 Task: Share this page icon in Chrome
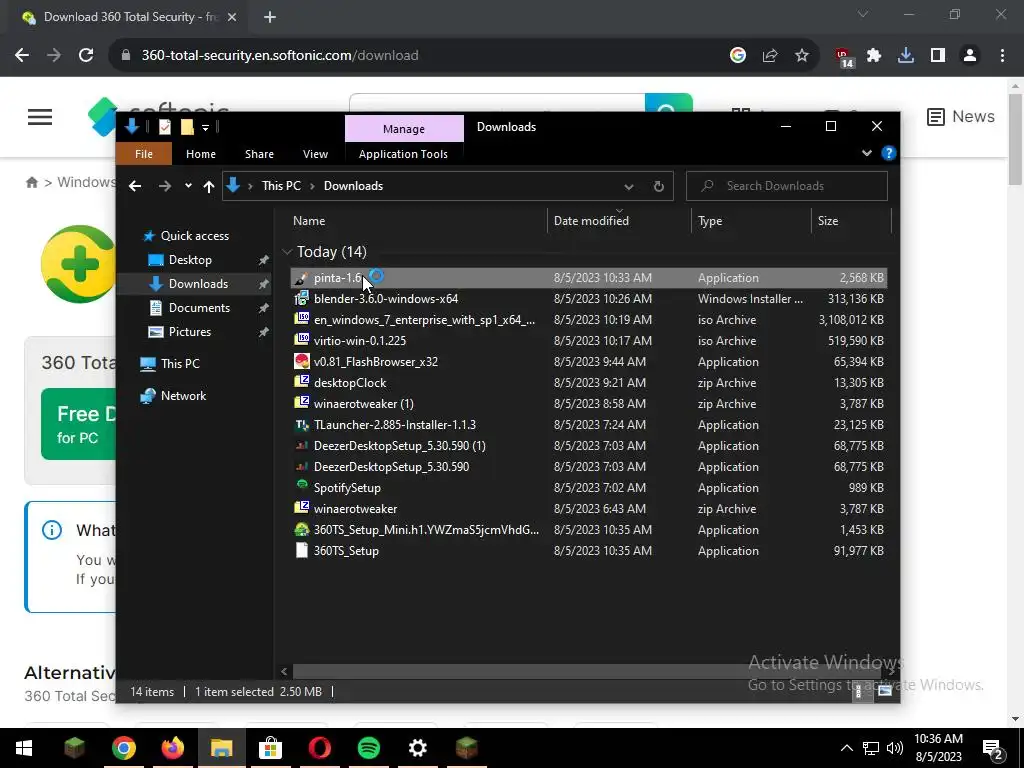(770, 56)
